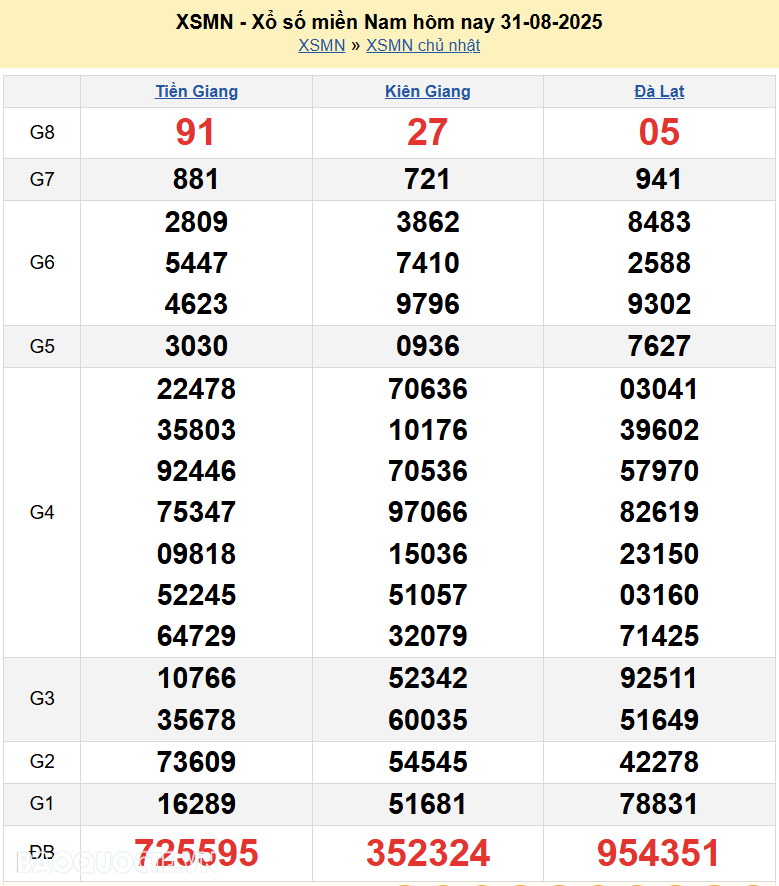
Task: Select Tiền Giang special prize 725595
Action: [x=196, y=853]
